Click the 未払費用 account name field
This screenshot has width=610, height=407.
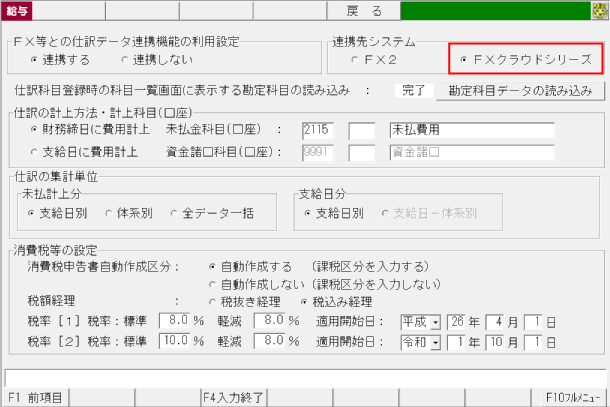[470, 130]
